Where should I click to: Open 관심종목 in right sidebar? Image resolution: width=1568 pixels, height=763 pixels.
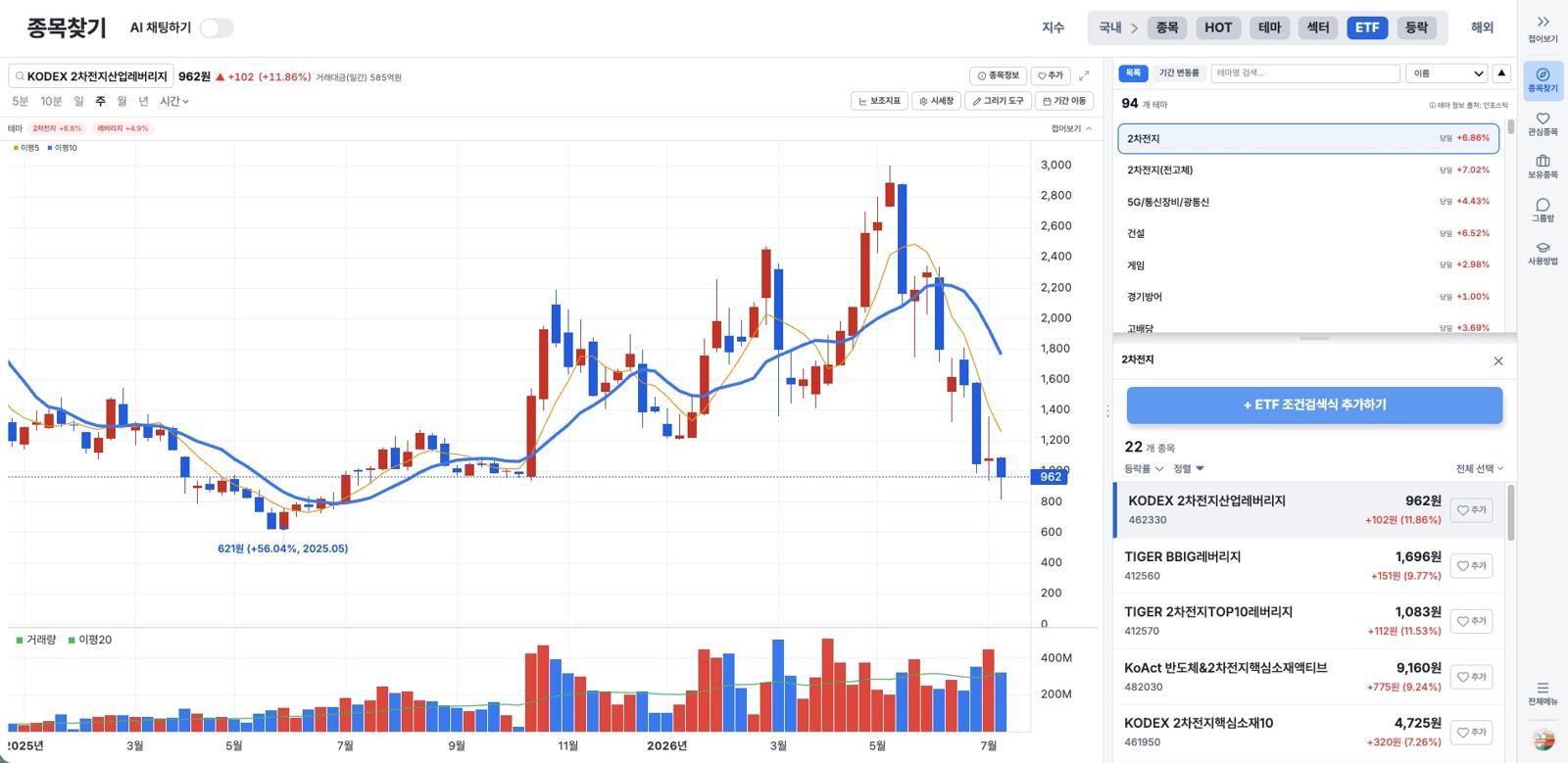pos(1543,124)
